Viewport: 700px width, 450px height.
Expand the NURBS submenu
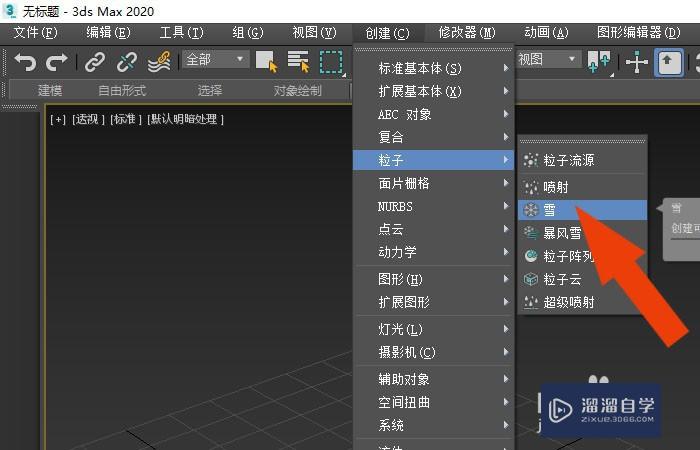(x=433, y=206)
